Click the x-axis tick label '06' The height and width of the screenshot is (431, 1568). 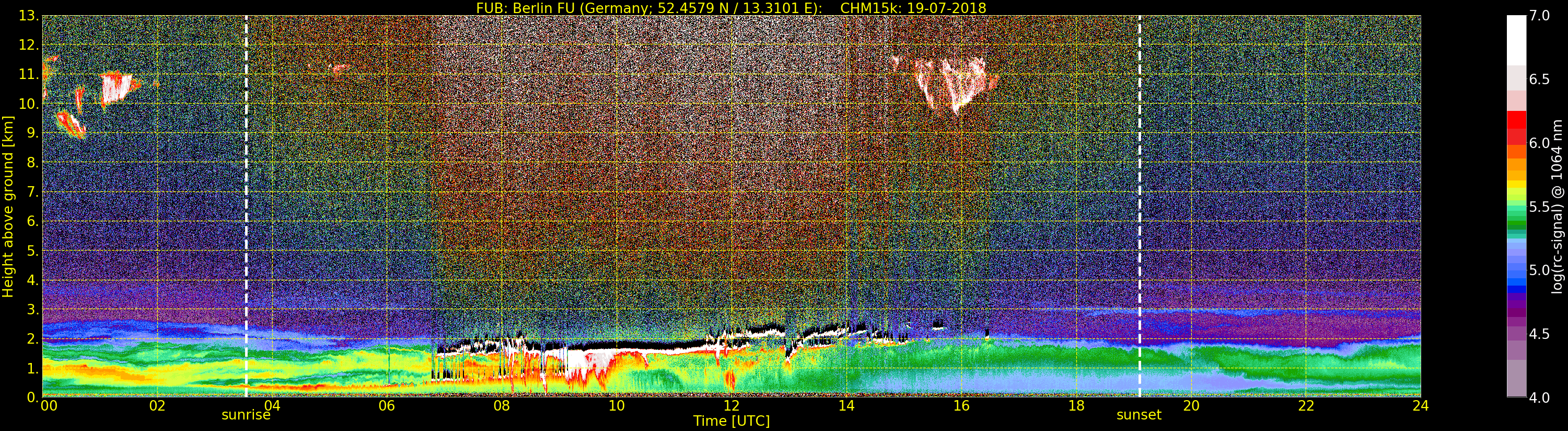click(x=387, y=406)
